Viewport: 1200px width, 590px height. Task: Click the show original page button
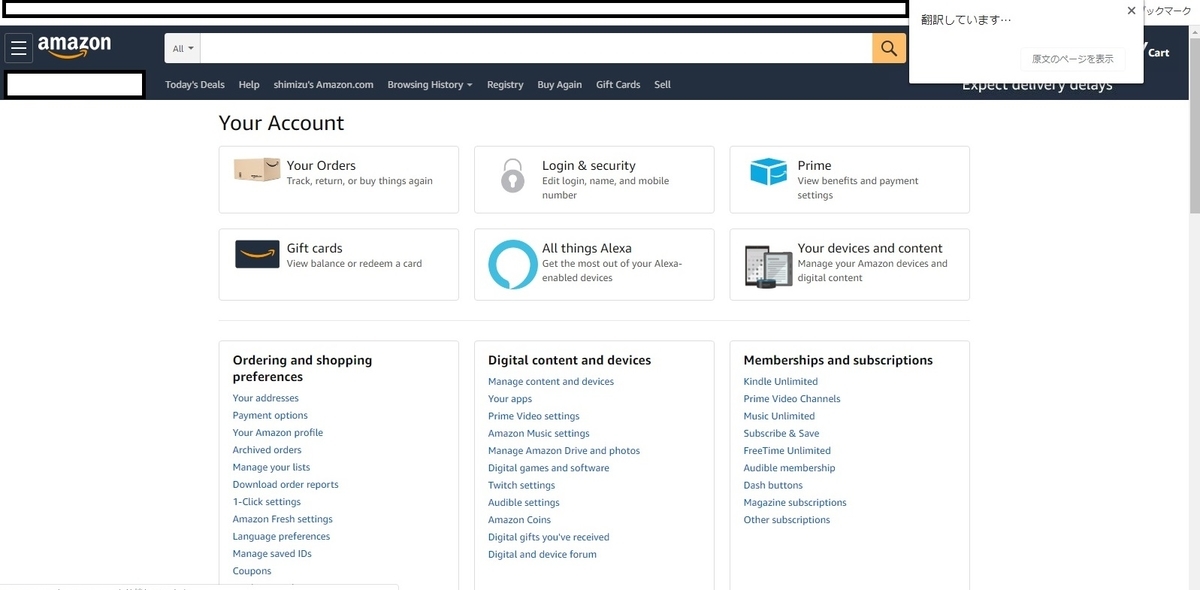point(1072,59)
